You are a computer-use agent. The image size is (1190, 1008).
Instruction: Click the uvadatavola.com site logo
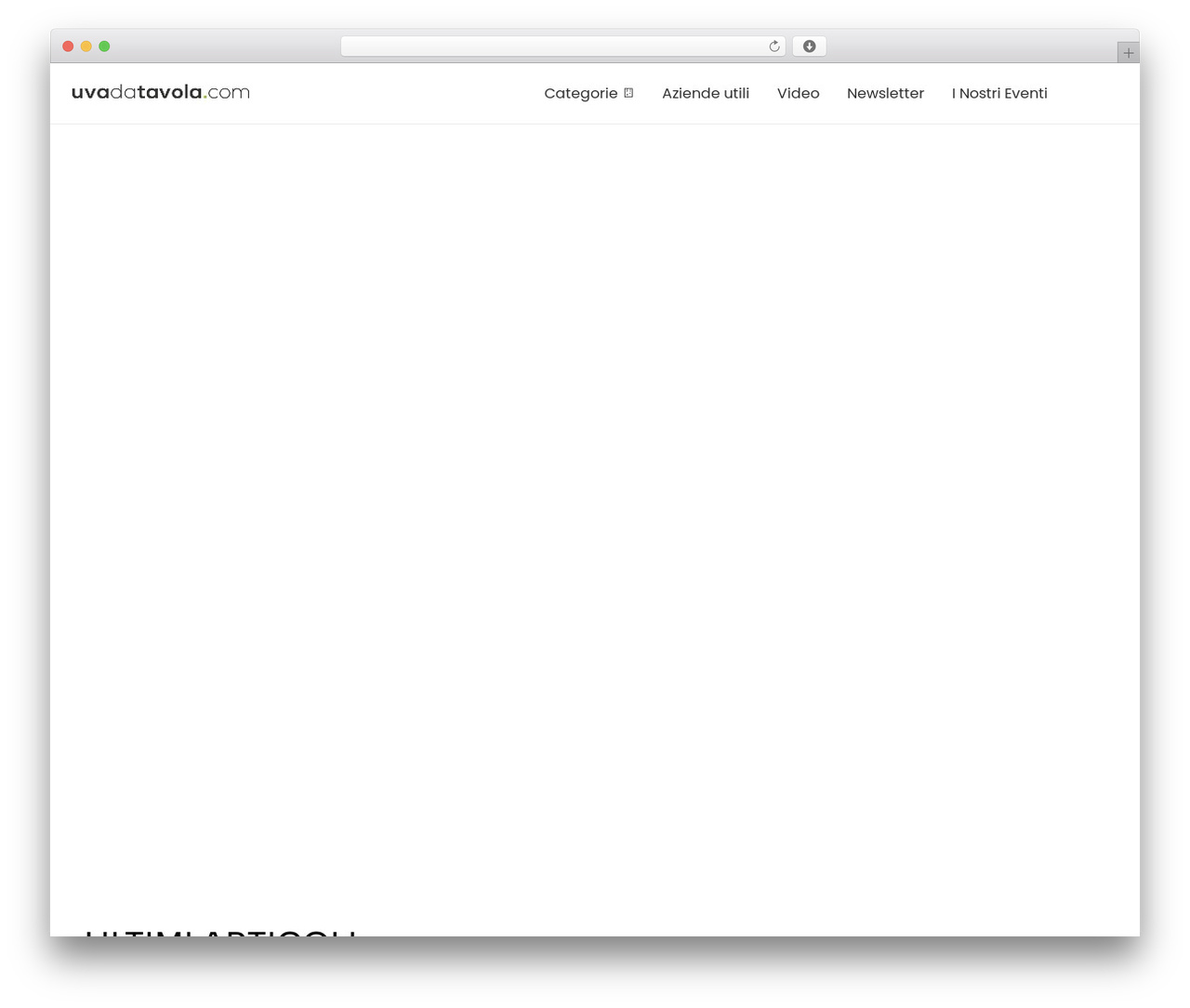pyautogui.click(x=161, y=92)
